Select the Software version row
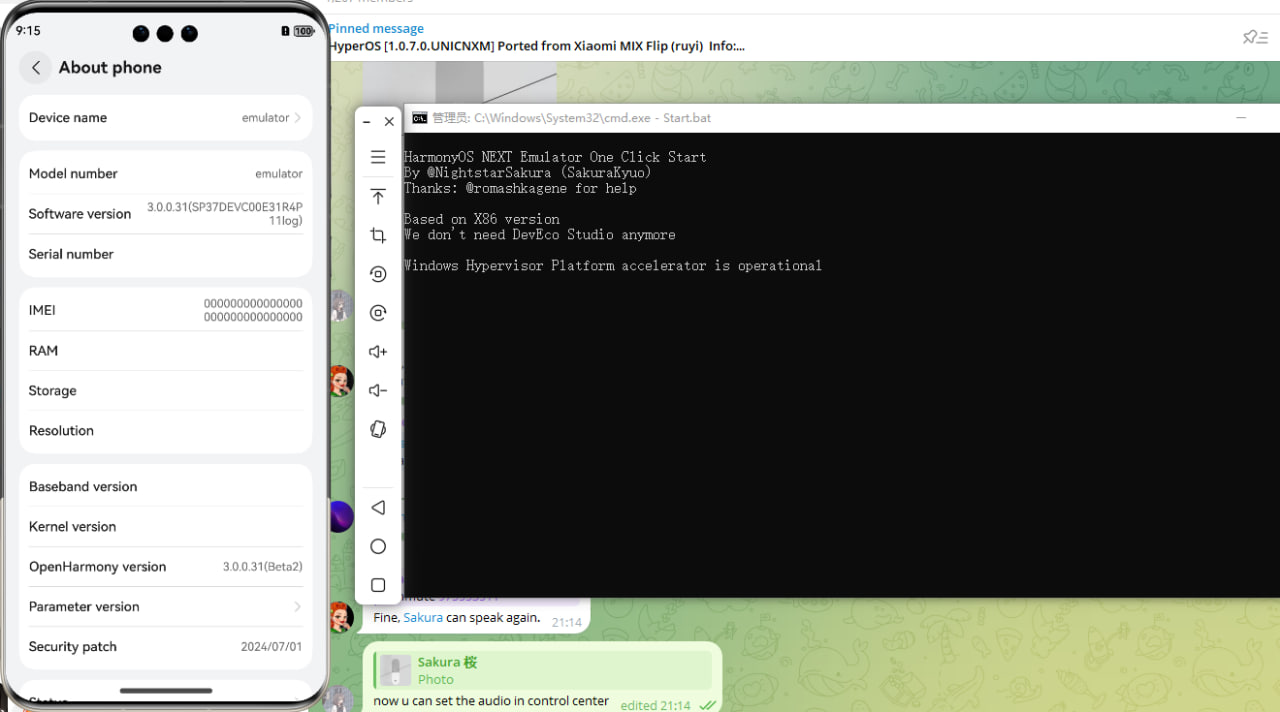1280x712 pixels. 165,214
